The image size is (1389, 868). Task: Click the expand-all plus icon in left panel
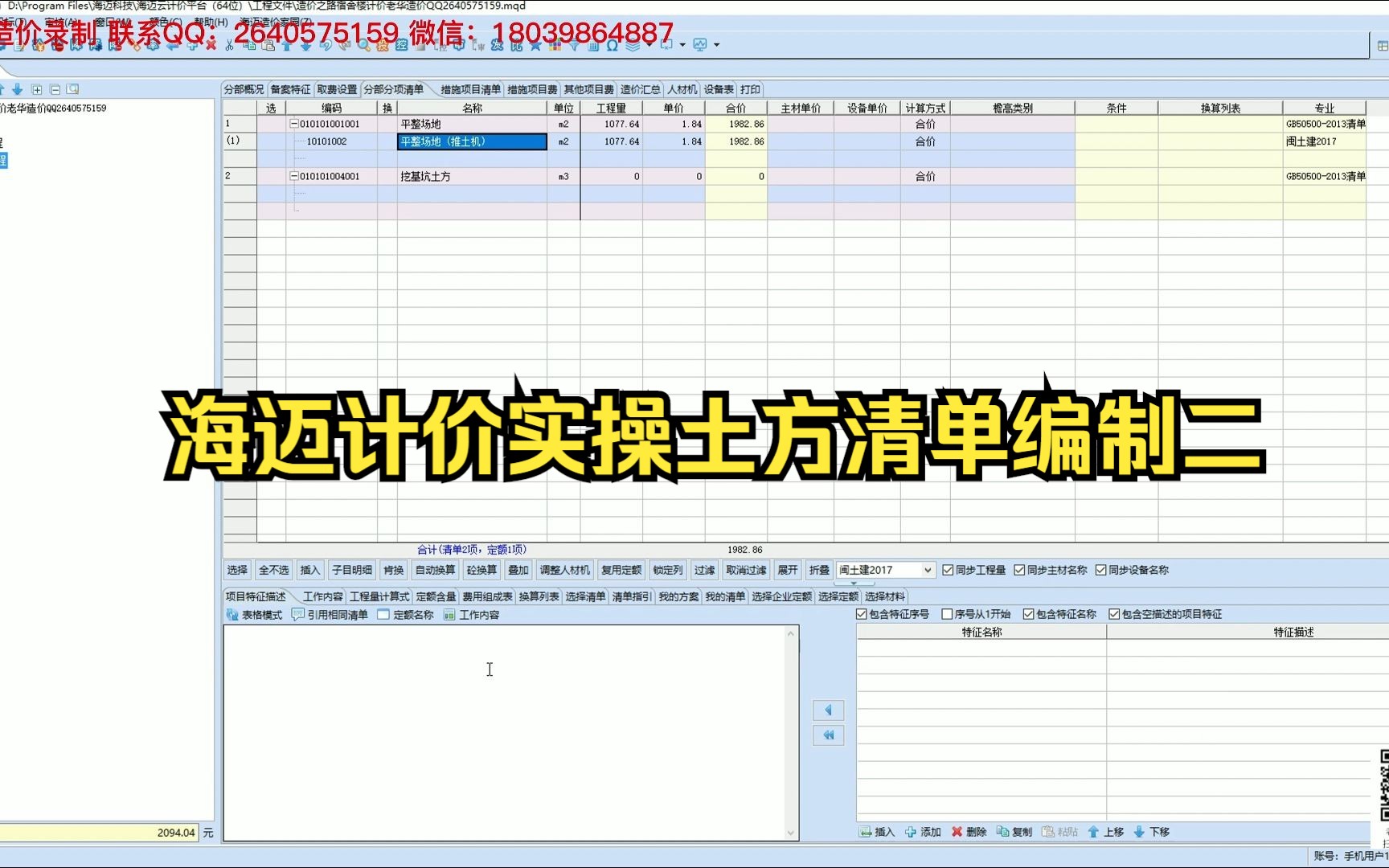[36, 89]
